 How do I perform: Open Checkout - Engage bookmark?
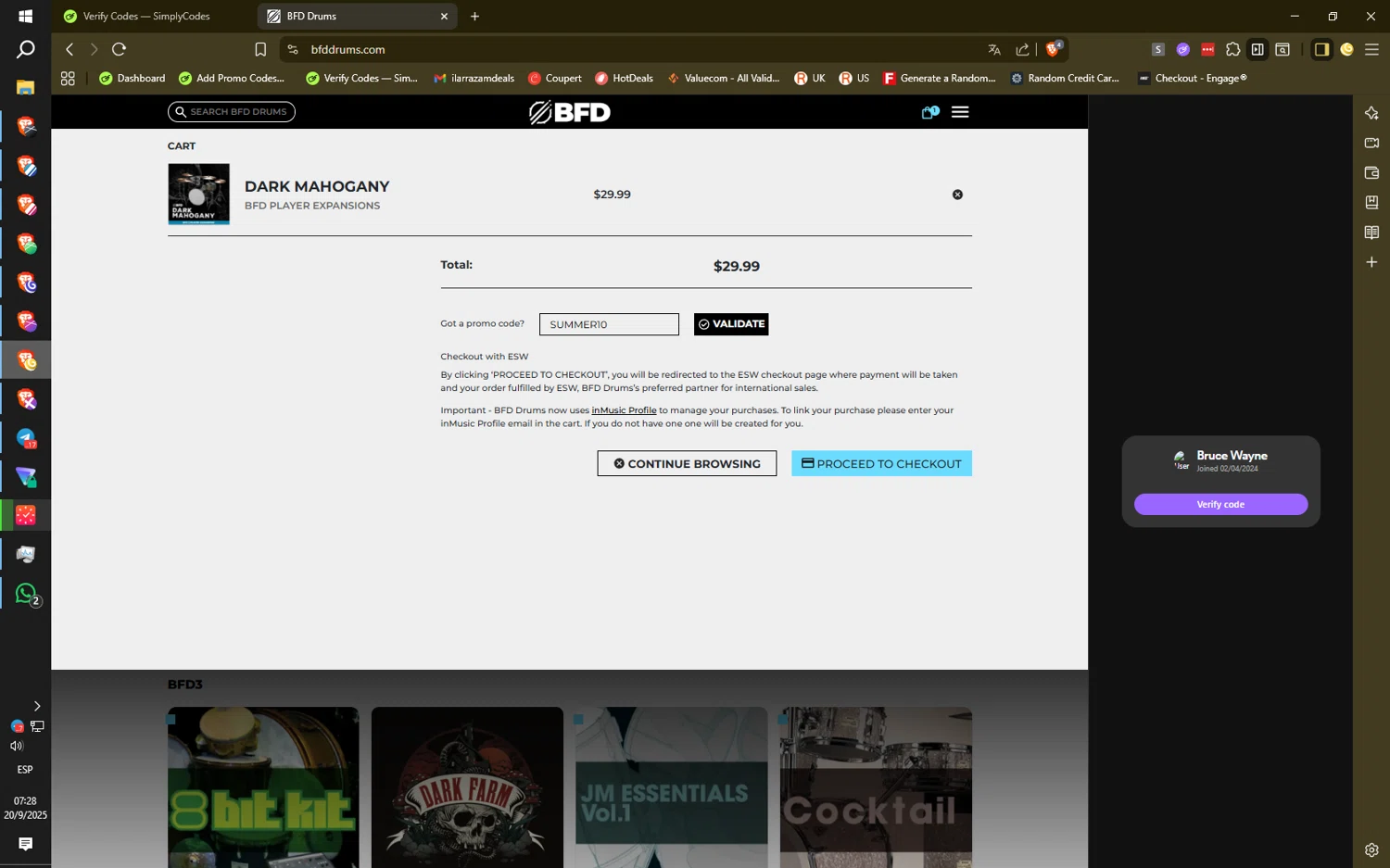pos(1192,79)
